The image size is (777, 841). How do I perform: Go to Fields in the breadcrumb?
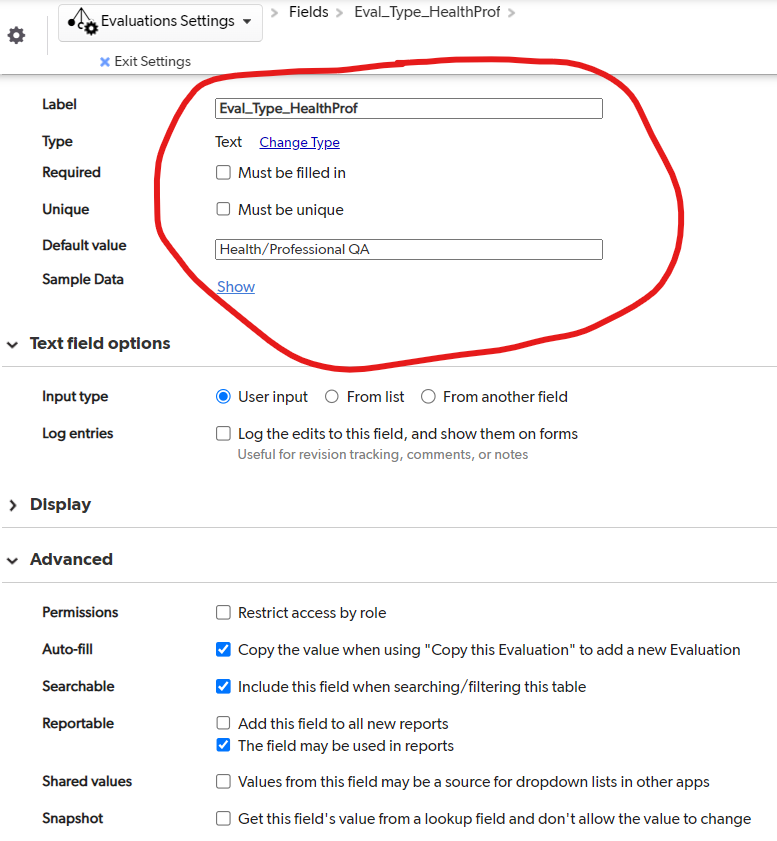308,12
